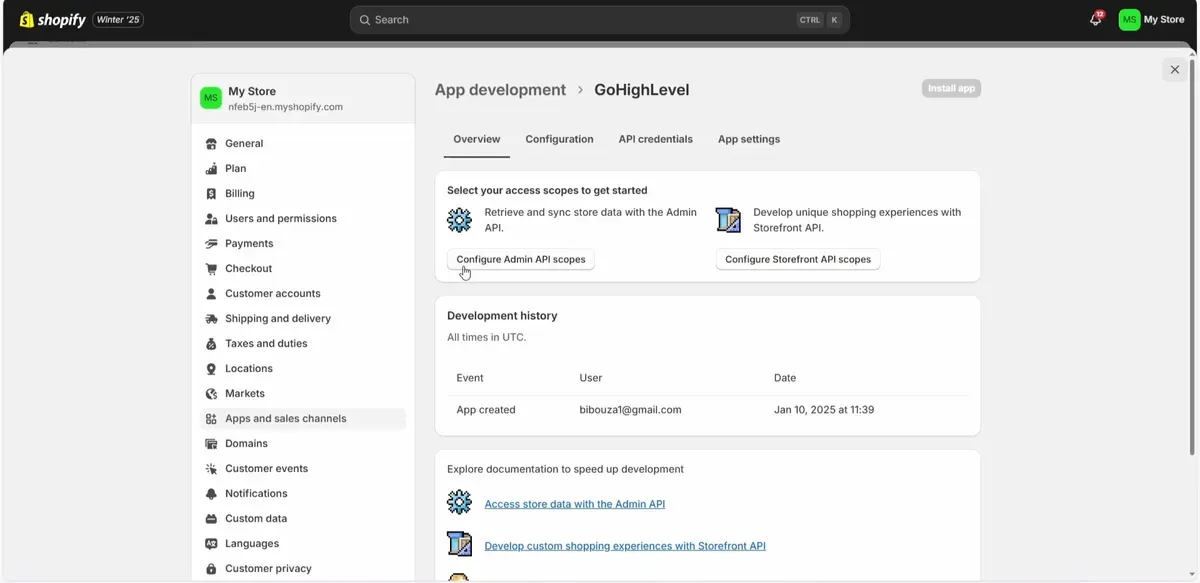Click the Customer privacy lock icon
Viewport: 1200px width, 583px height.
(211, 568)
